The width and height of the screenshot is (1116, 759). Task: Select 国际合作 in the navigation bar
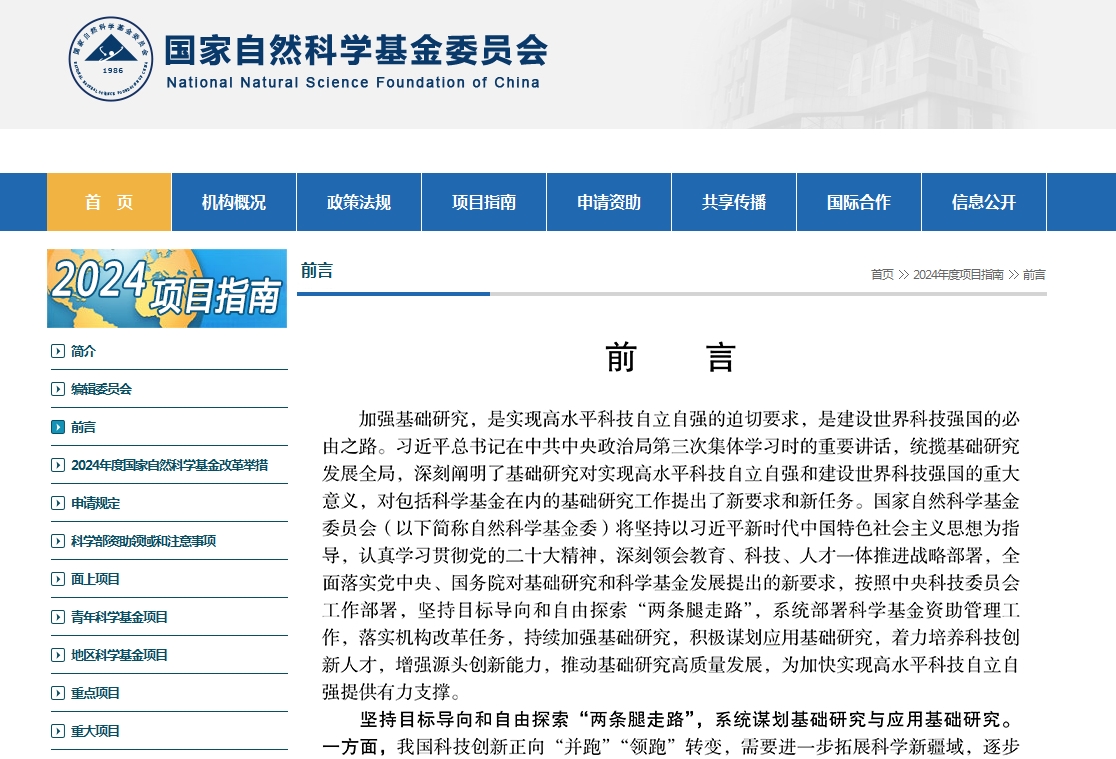(858, 202)
